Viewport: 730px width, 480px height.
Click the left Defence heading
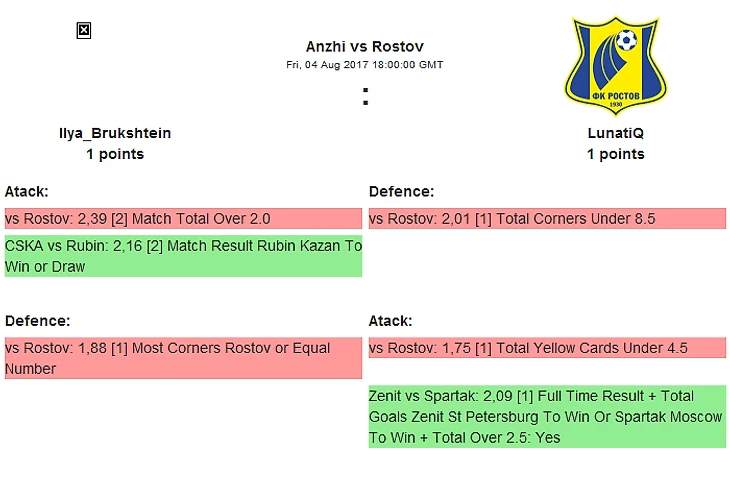[37, 321]
